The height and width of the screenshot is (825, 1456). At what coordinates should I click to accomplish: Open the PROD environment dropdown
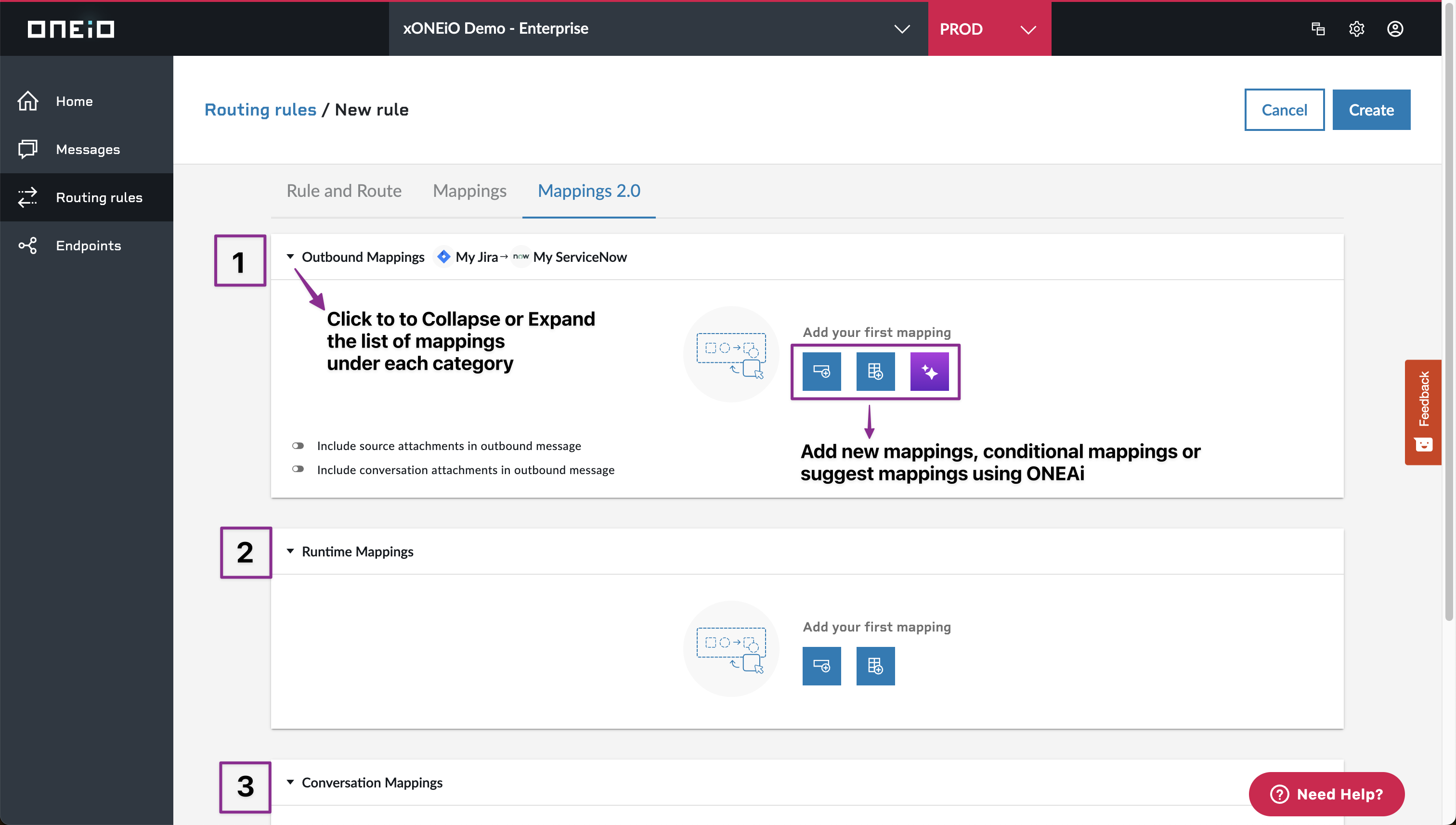click(989, 28)
